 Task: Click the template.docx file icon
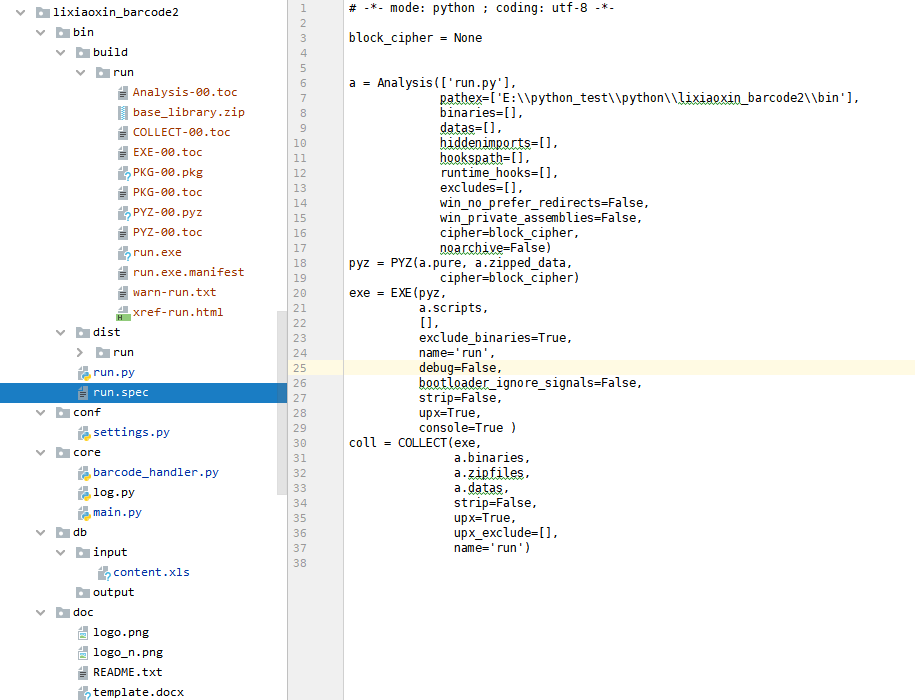[83, 693]
